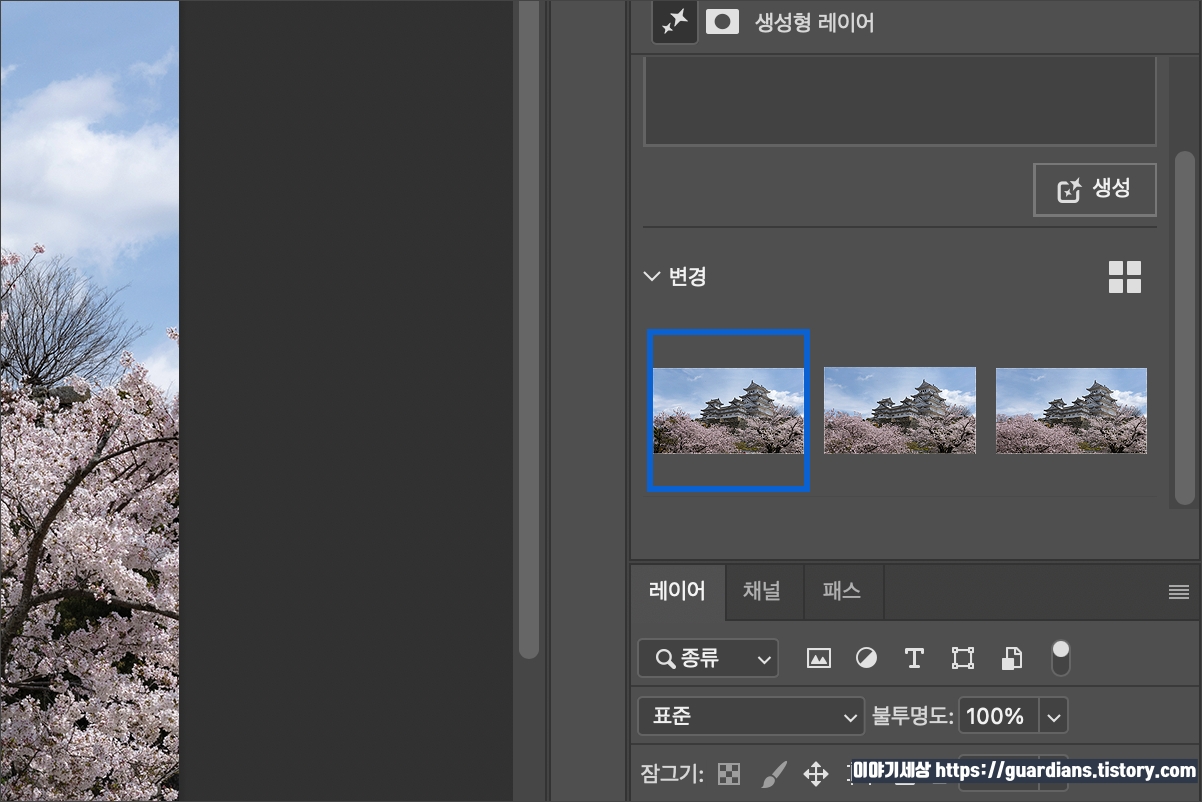
Task: Click the properties panel vertical scrollbar
Action: click(1184, 328)
